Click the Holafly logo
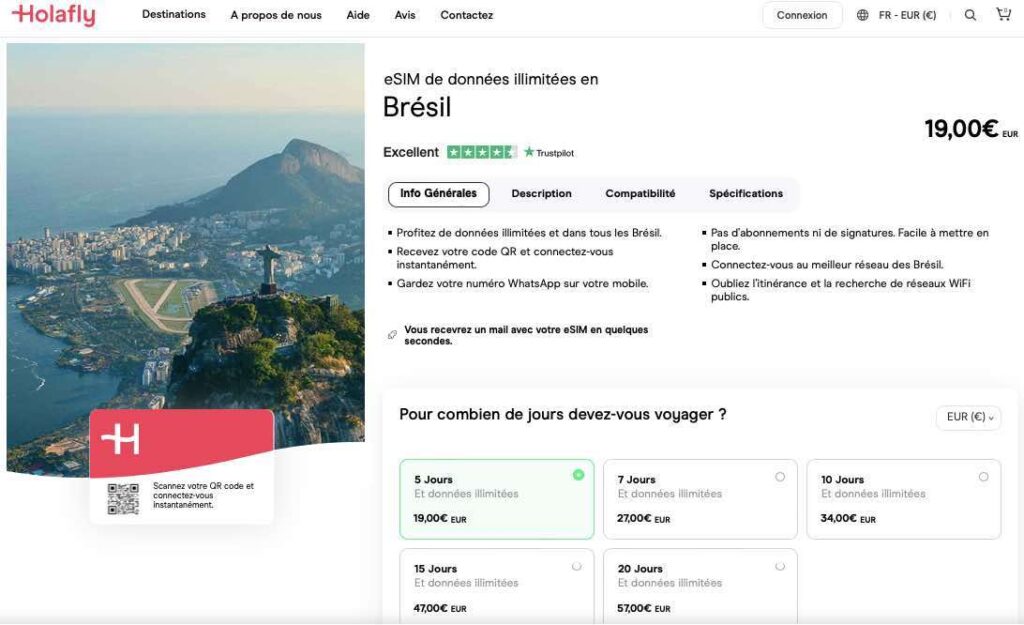This screenshot has height=625, width=1024. pos(53,15)
